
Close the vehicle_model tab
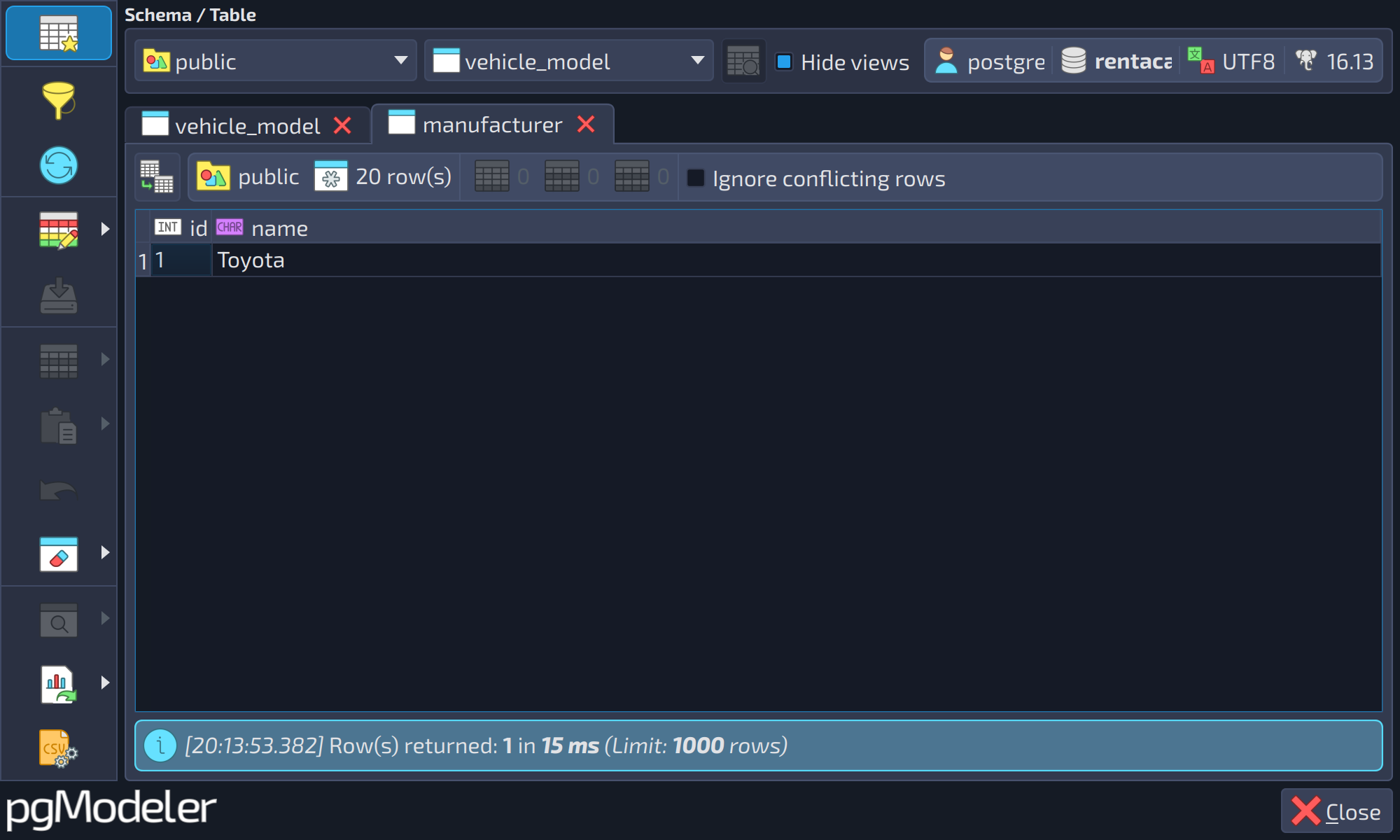[x=342, y=126]
